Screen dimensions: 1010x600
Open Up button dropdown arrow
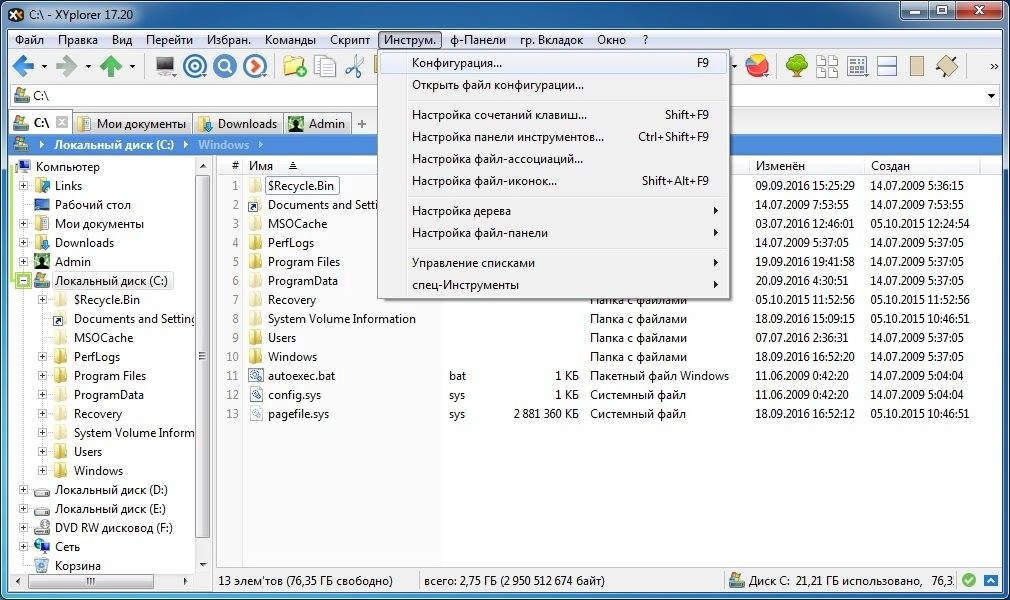tap(132, 66)
